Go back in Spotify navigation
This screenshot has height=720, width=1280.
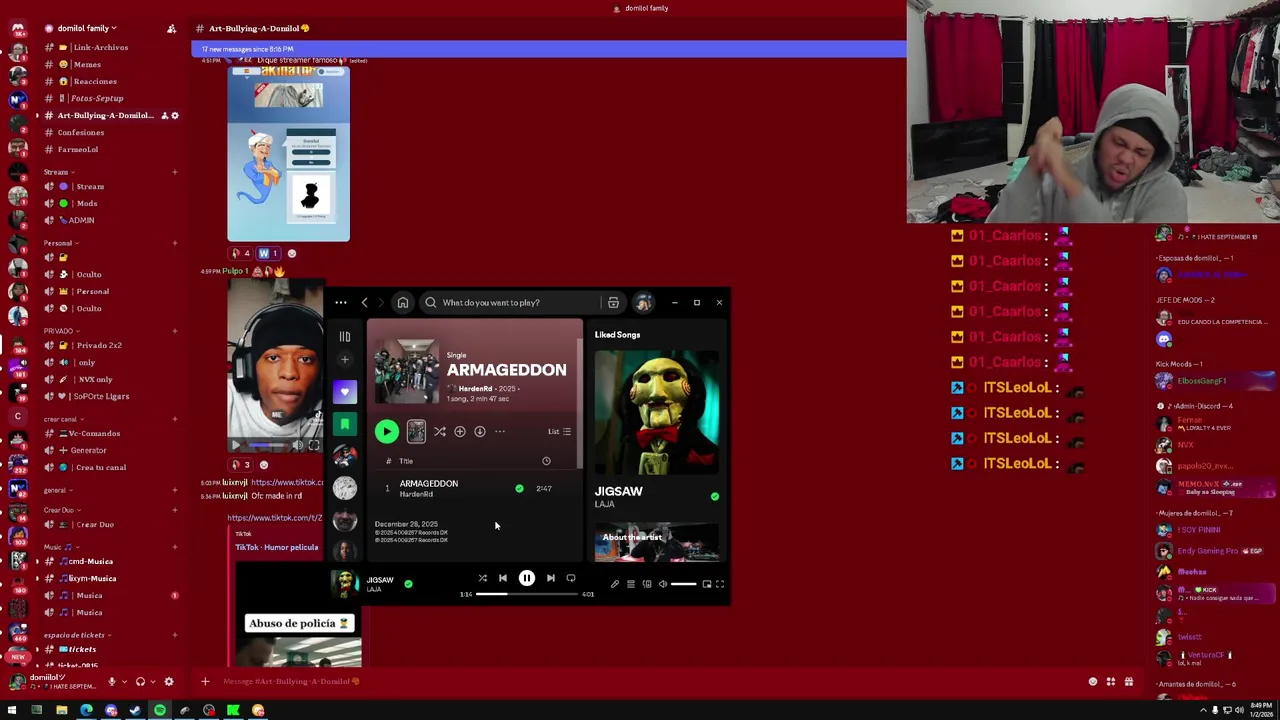(x=364, y=302)
